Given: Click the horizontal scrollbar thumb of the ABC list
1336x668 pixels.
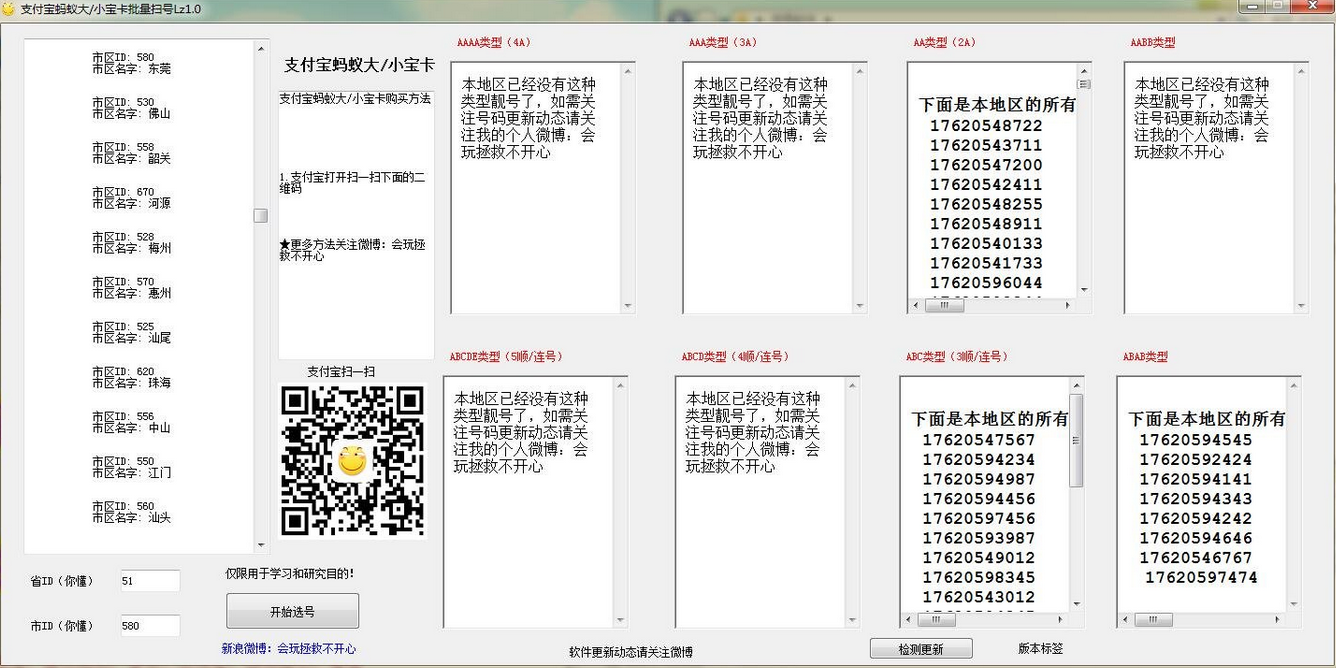Looking at the screenshot, I should 936,620.
